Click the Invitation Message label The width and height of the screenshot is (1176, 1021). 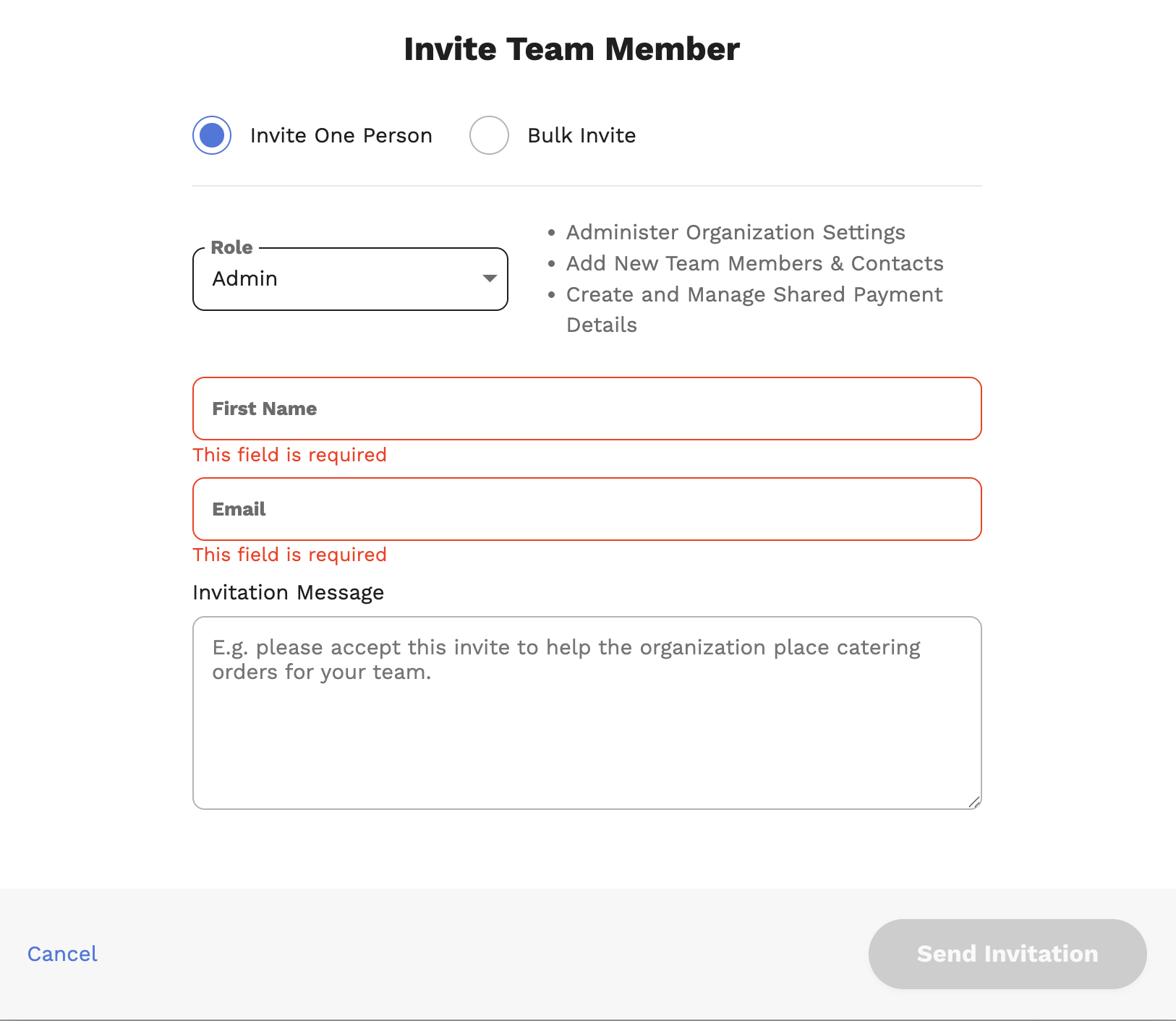tap(287, 592)
